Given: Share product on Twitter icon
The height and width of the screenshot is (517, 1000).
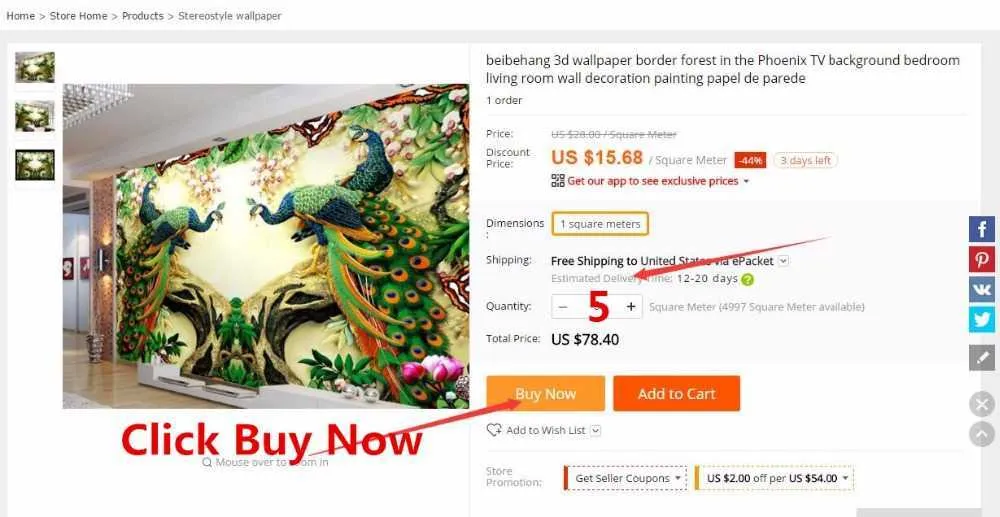Looking at the screenshot, I should 982,319.
